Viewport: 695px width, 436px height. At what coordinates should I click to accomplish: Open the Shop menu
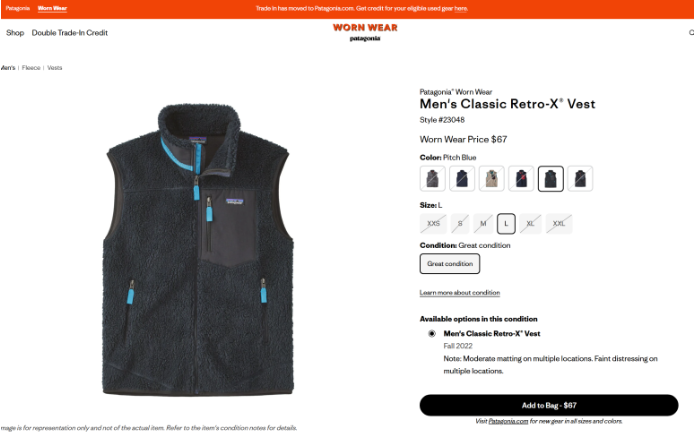pyautogui.click(x=15, y=33)
